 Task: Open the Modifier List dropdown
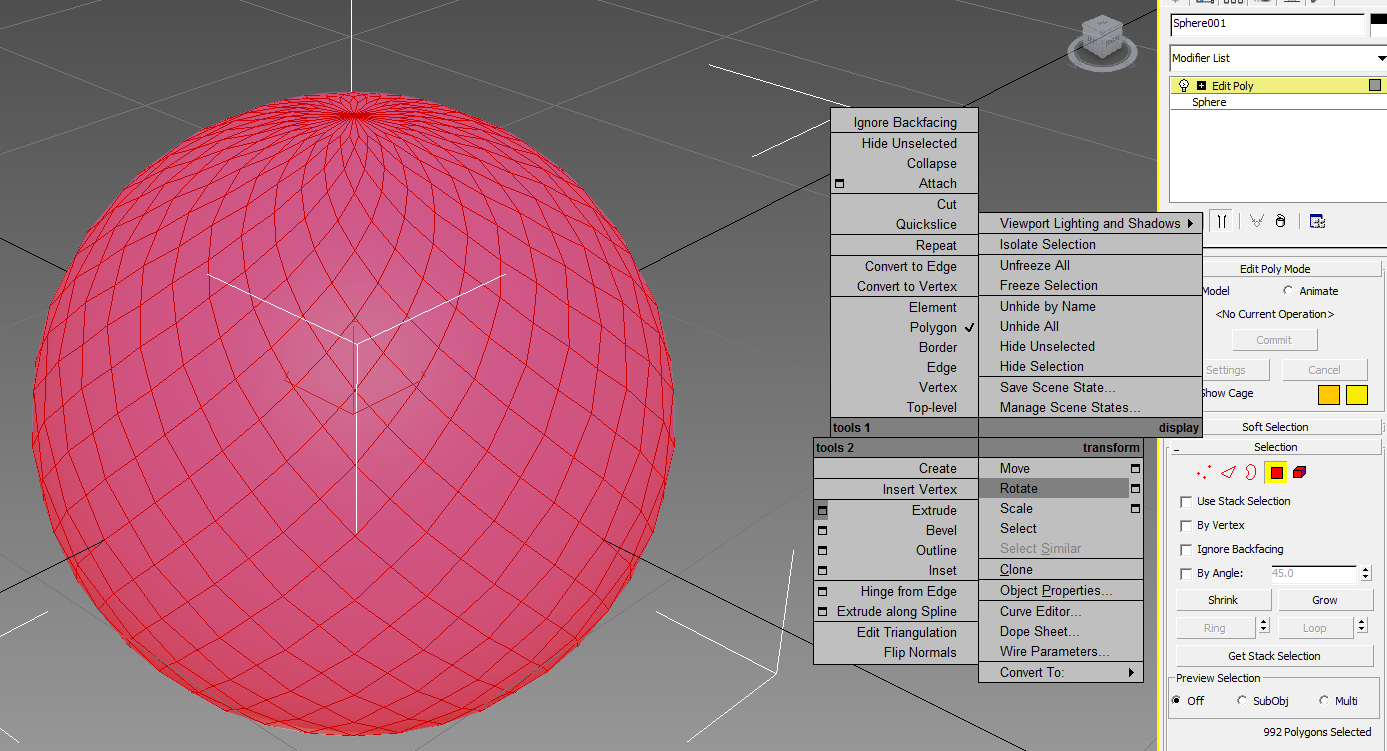[x=1278, y=58]
